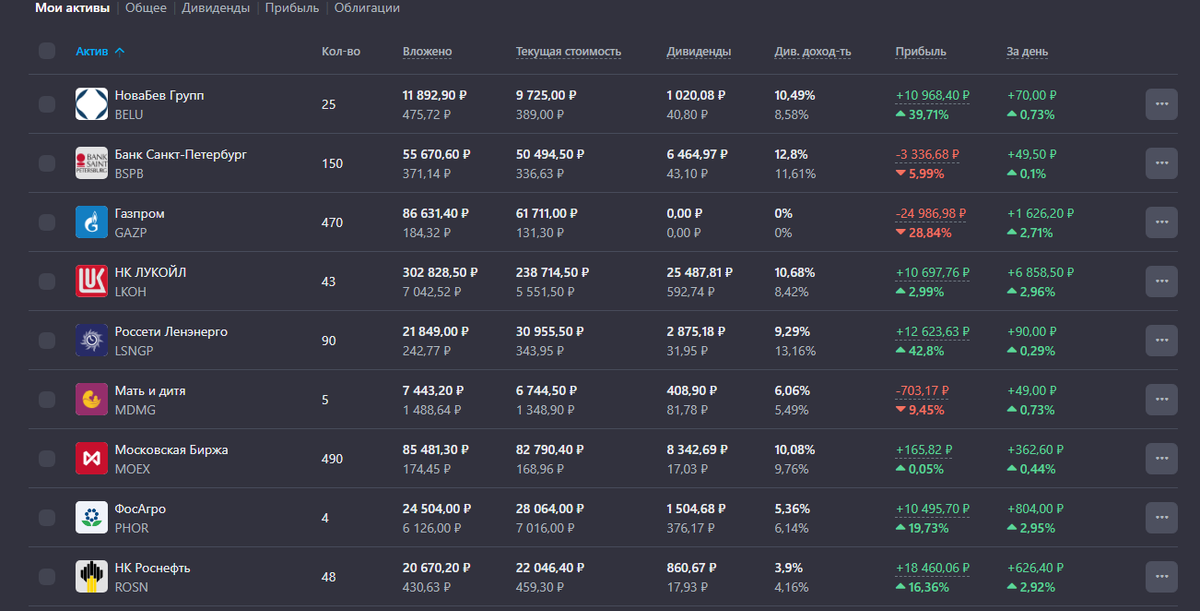Click the profit value +18 460,06 ₽

click(x=933, y=568)
